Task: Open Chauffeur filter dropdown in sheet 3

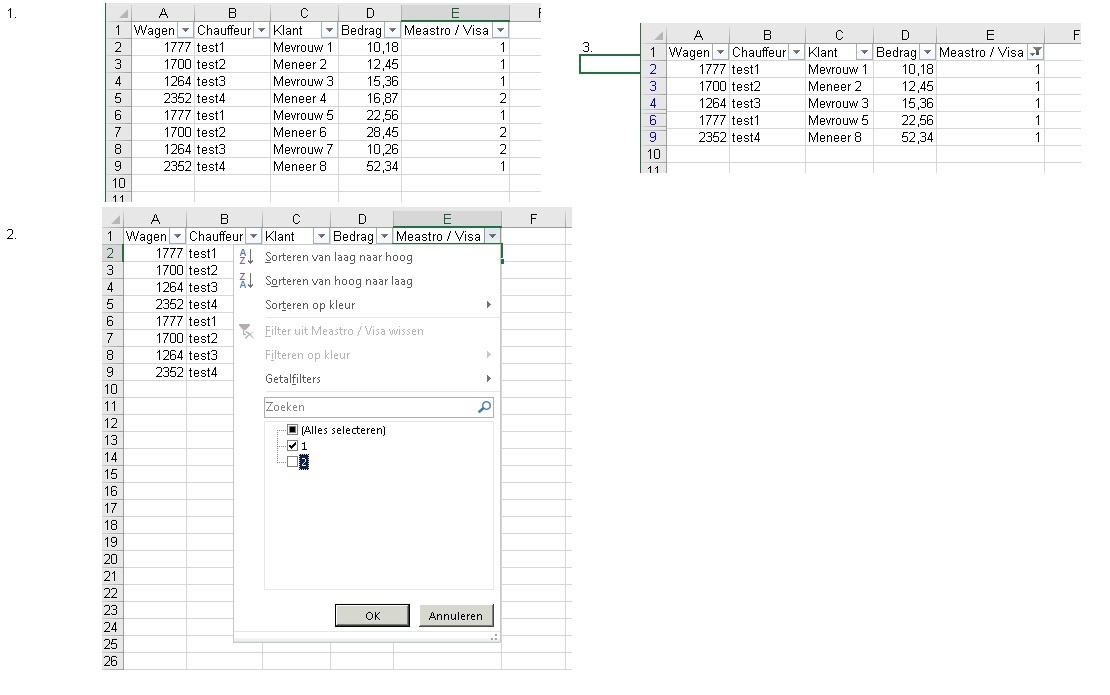Action: pos(796,52)
